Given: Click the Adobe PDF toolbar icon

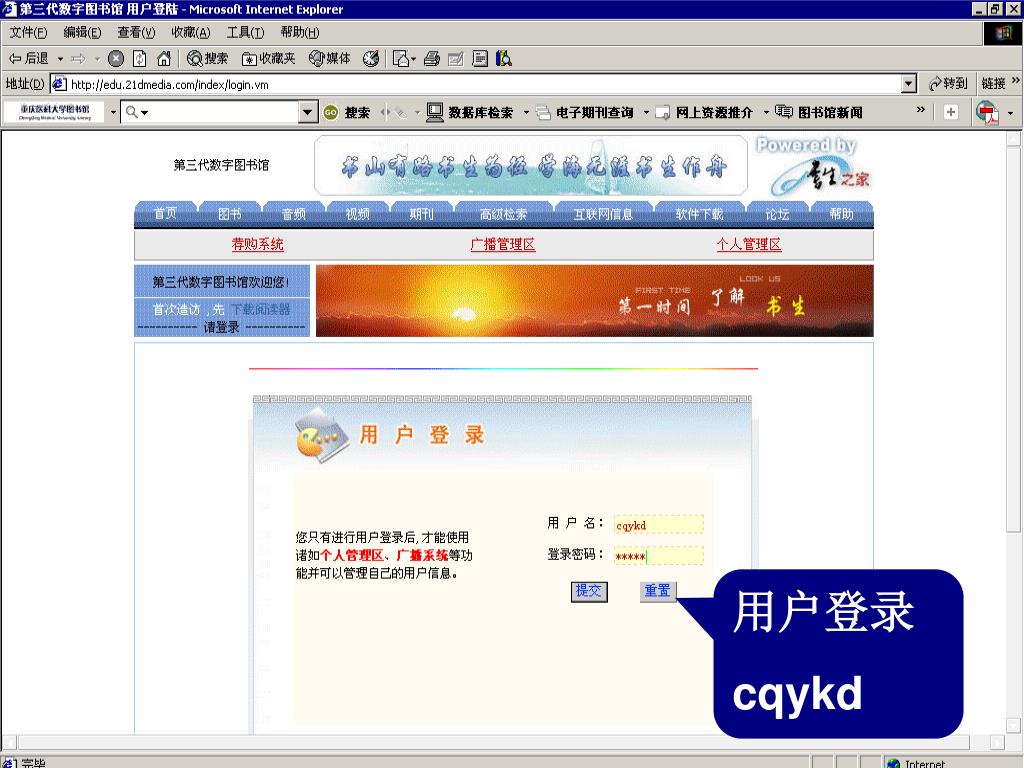Looking at the screenshot, I should [x=987, y=112].
